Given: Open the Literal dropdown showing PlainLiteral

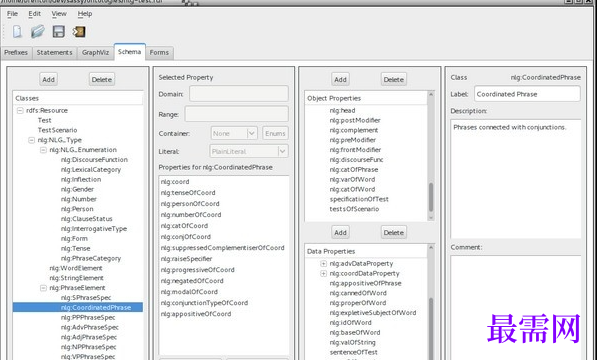Looking at the screenshot, I should (249, 151).
